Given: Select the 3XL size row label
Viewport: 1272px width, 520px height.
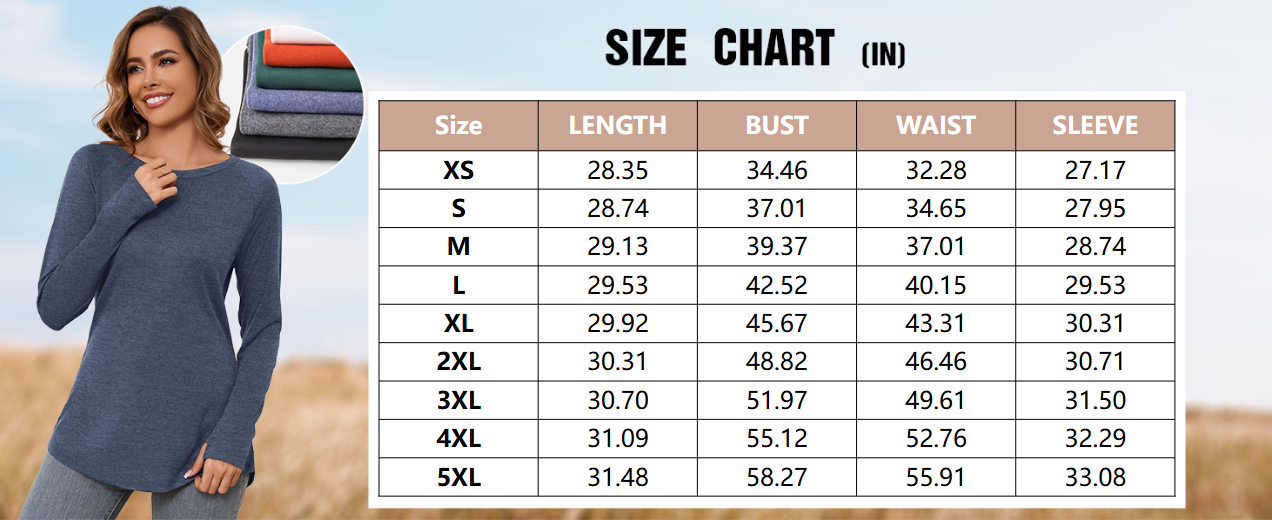Looking at the screenshot, I should 458,401.
